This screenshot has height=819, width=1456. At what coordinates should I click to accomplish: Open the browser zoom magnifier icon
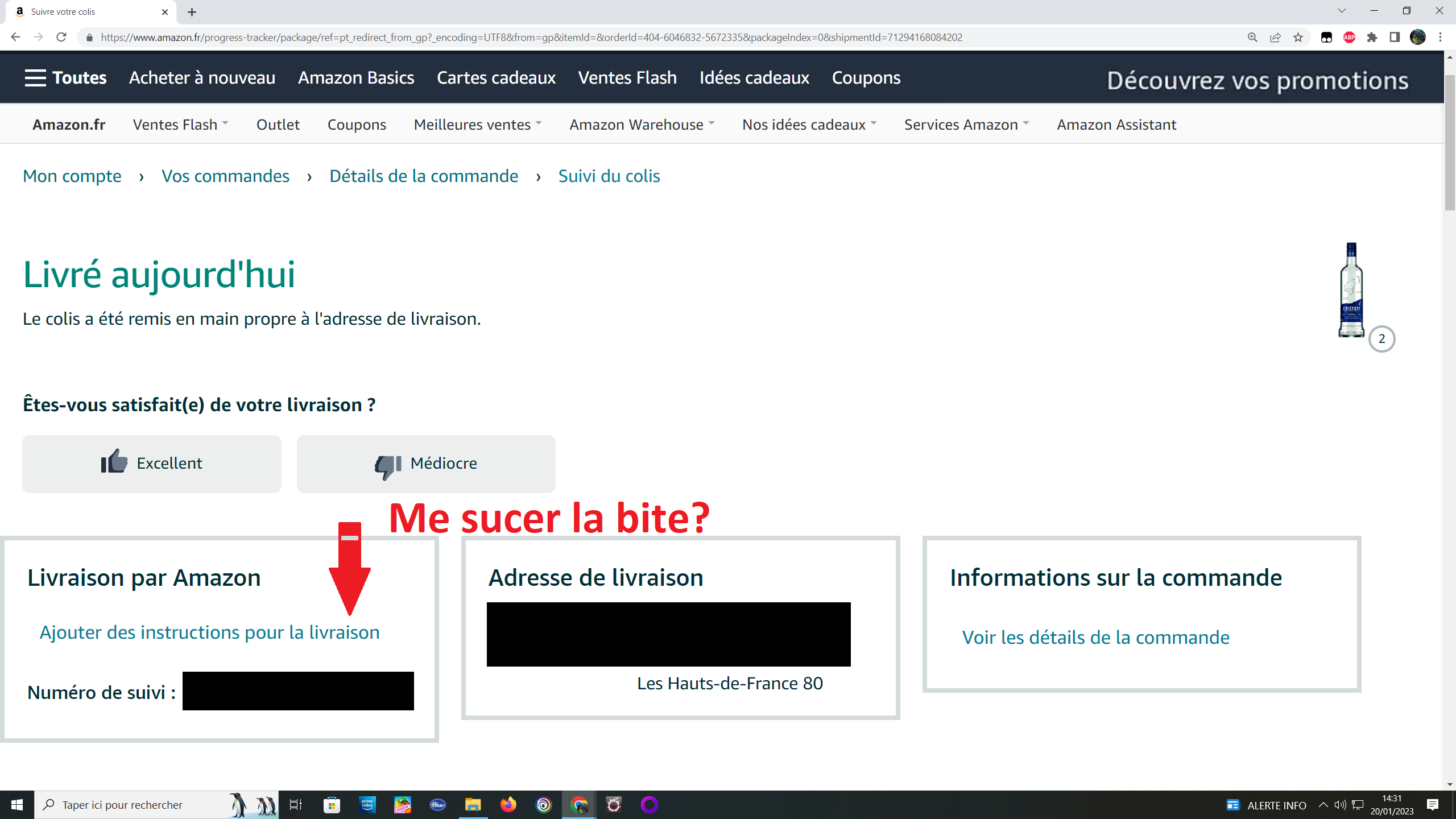coord(1252,38)
